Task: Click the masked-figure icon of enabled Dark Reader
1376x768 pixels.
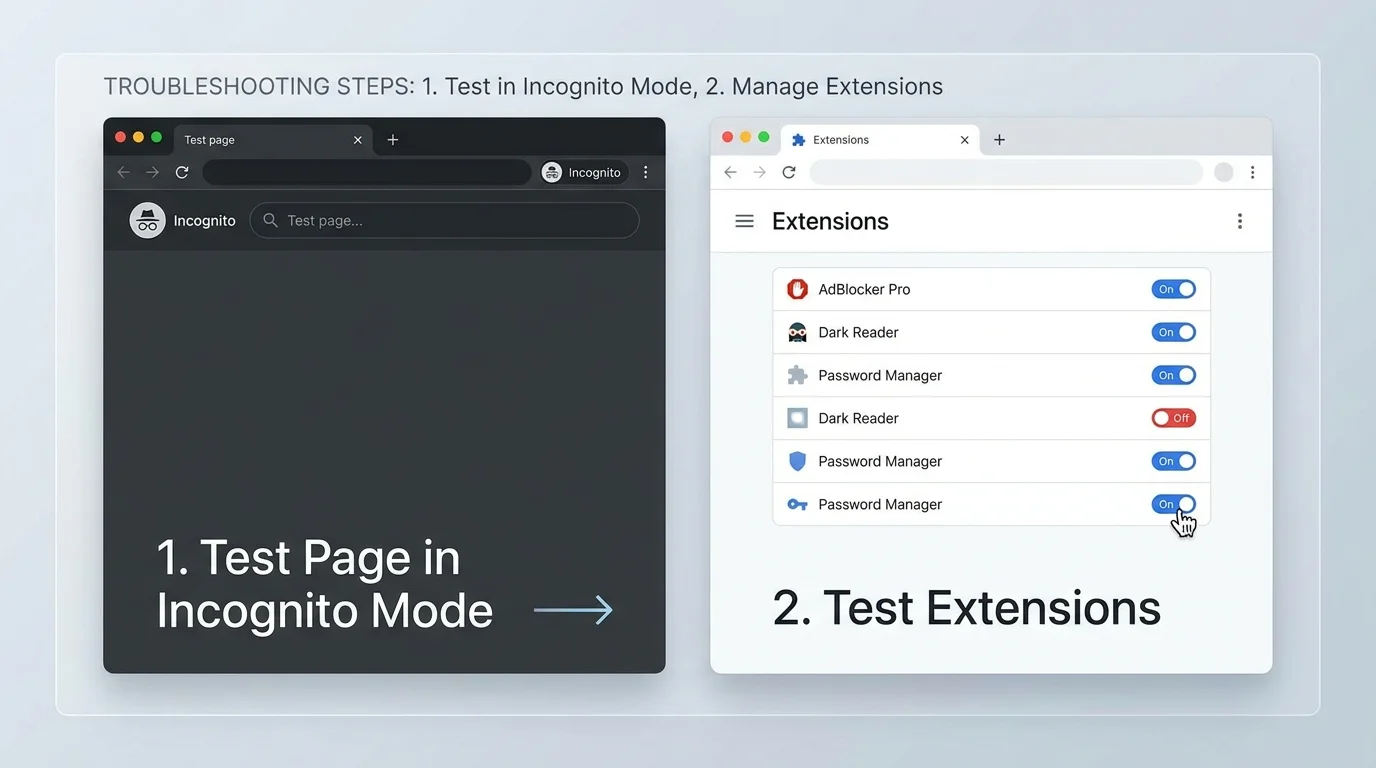Action: pos(797,332)
